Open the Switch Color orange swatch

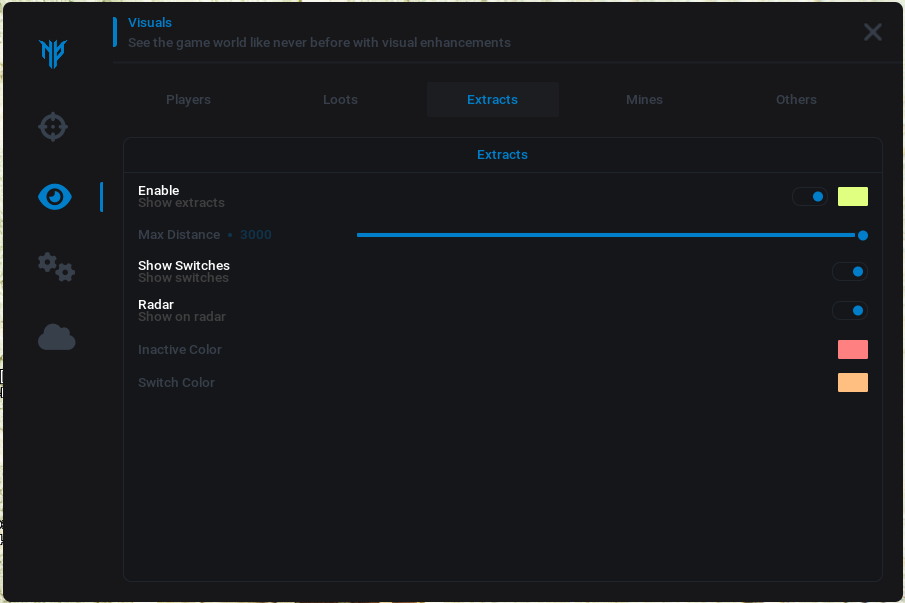click(x=852, y=383)
